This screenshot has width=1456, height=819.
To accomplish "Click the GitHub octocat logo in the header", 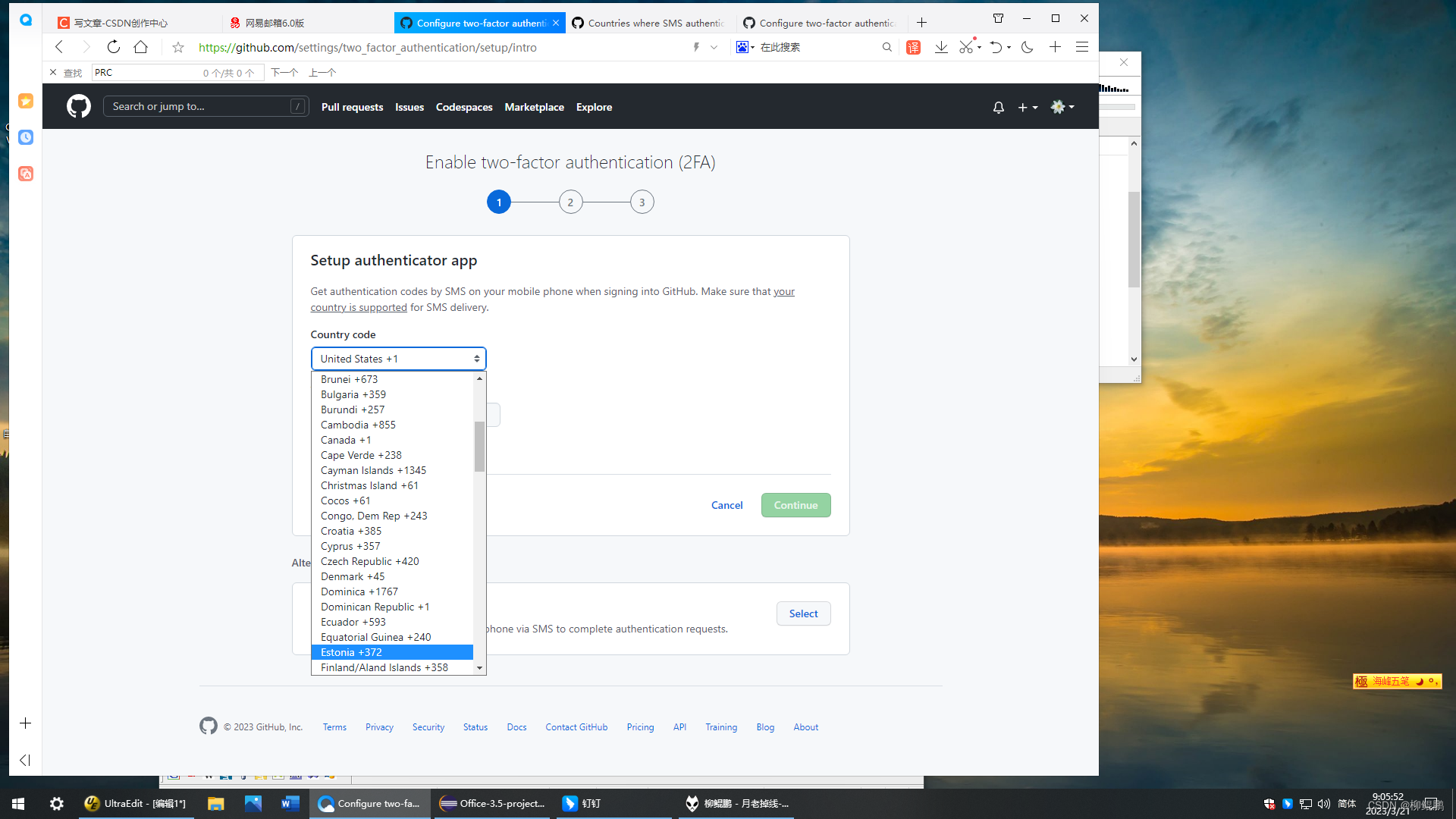I will [78, 106].
